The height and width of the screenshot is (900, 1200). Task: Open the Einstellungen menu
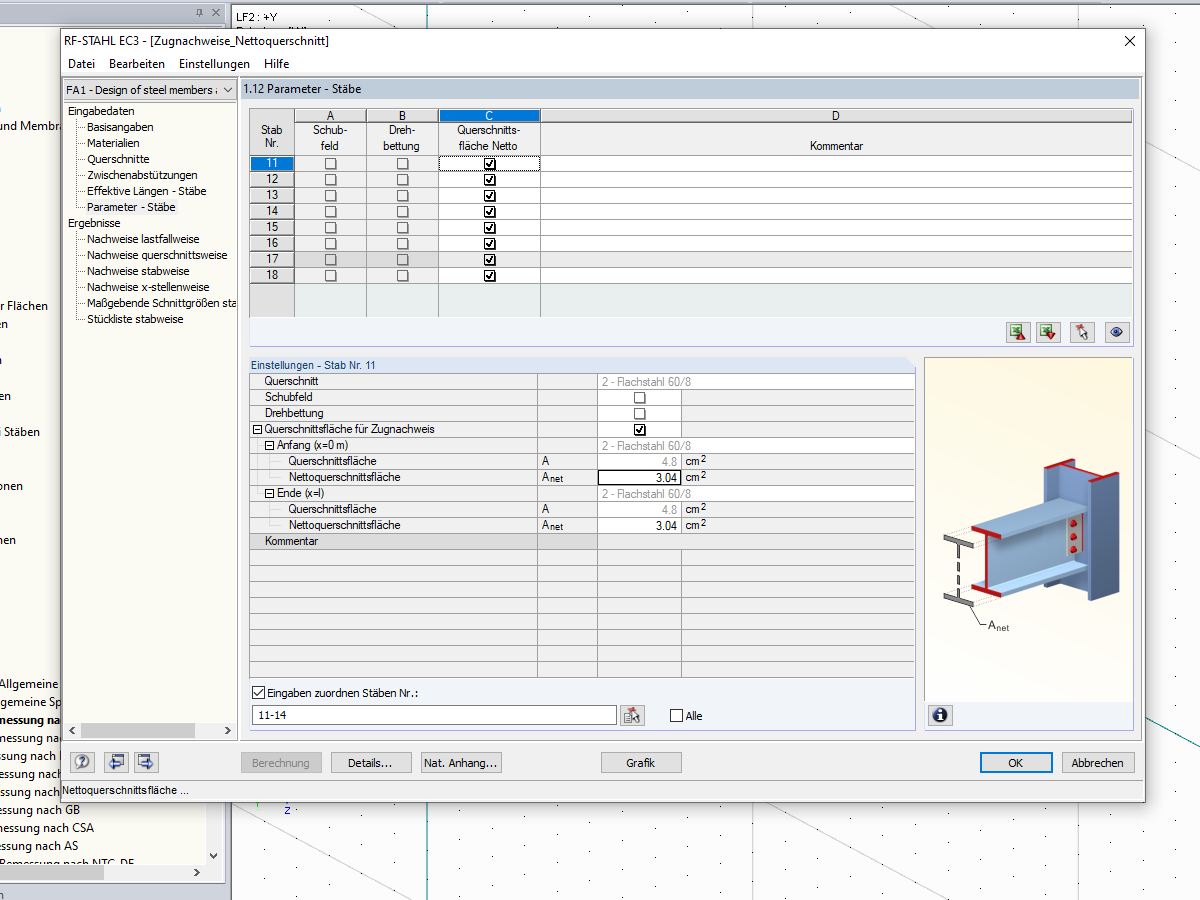(214, 64)
